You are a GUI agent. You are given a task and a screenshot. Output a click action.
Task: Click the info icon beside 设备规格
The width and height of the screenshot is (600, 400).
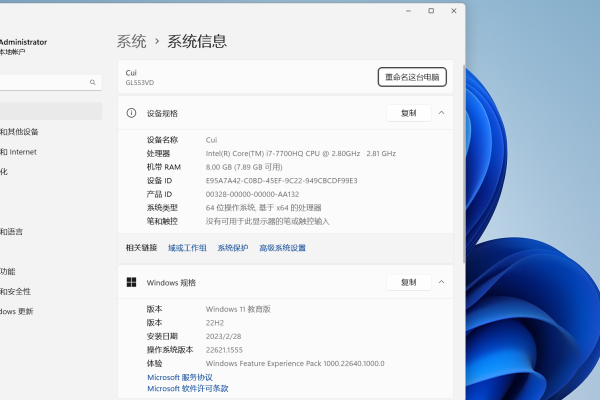[131, 113]
